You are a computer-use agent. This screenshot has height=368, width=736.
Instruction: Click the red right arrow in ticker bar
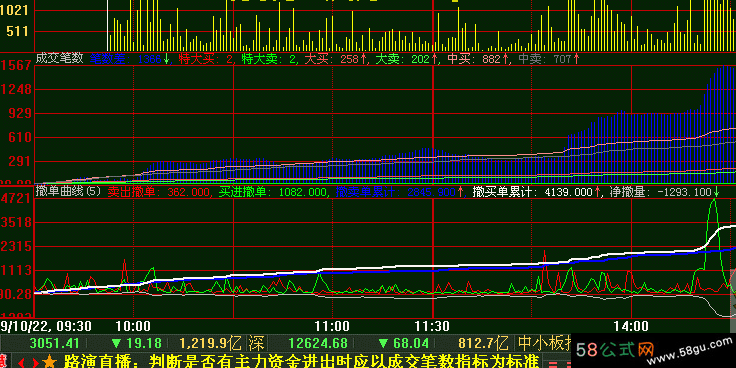point(35,362)
